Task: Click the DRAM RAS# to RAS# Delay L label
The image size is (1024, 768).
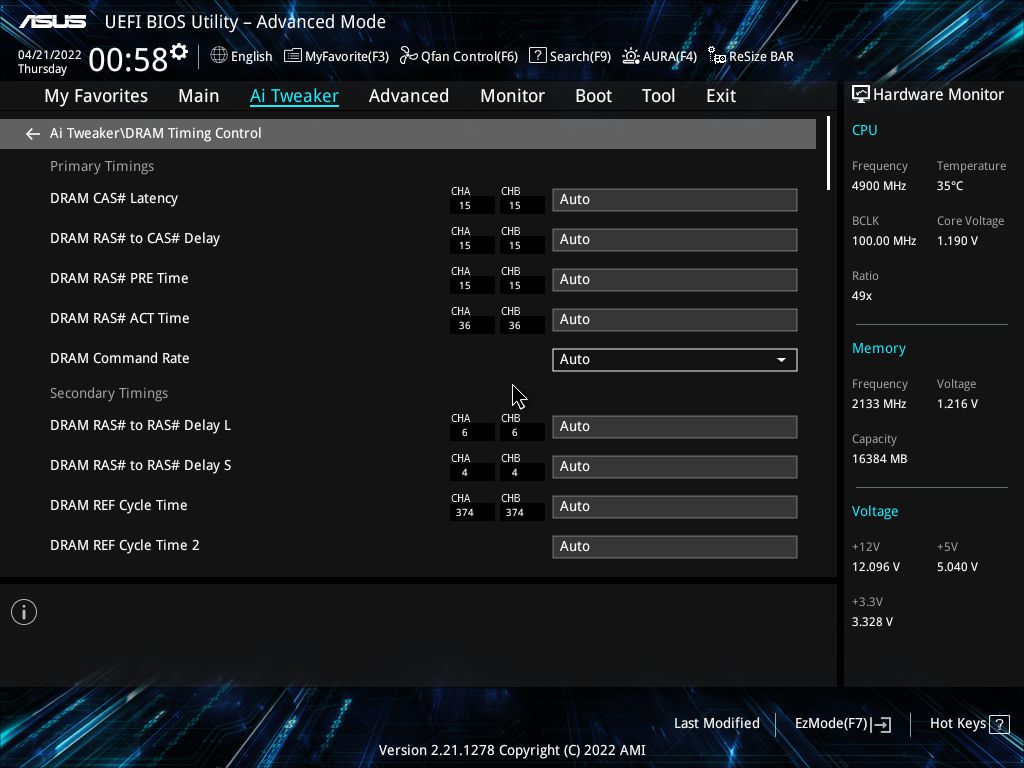Action: [x=140, y=425]
